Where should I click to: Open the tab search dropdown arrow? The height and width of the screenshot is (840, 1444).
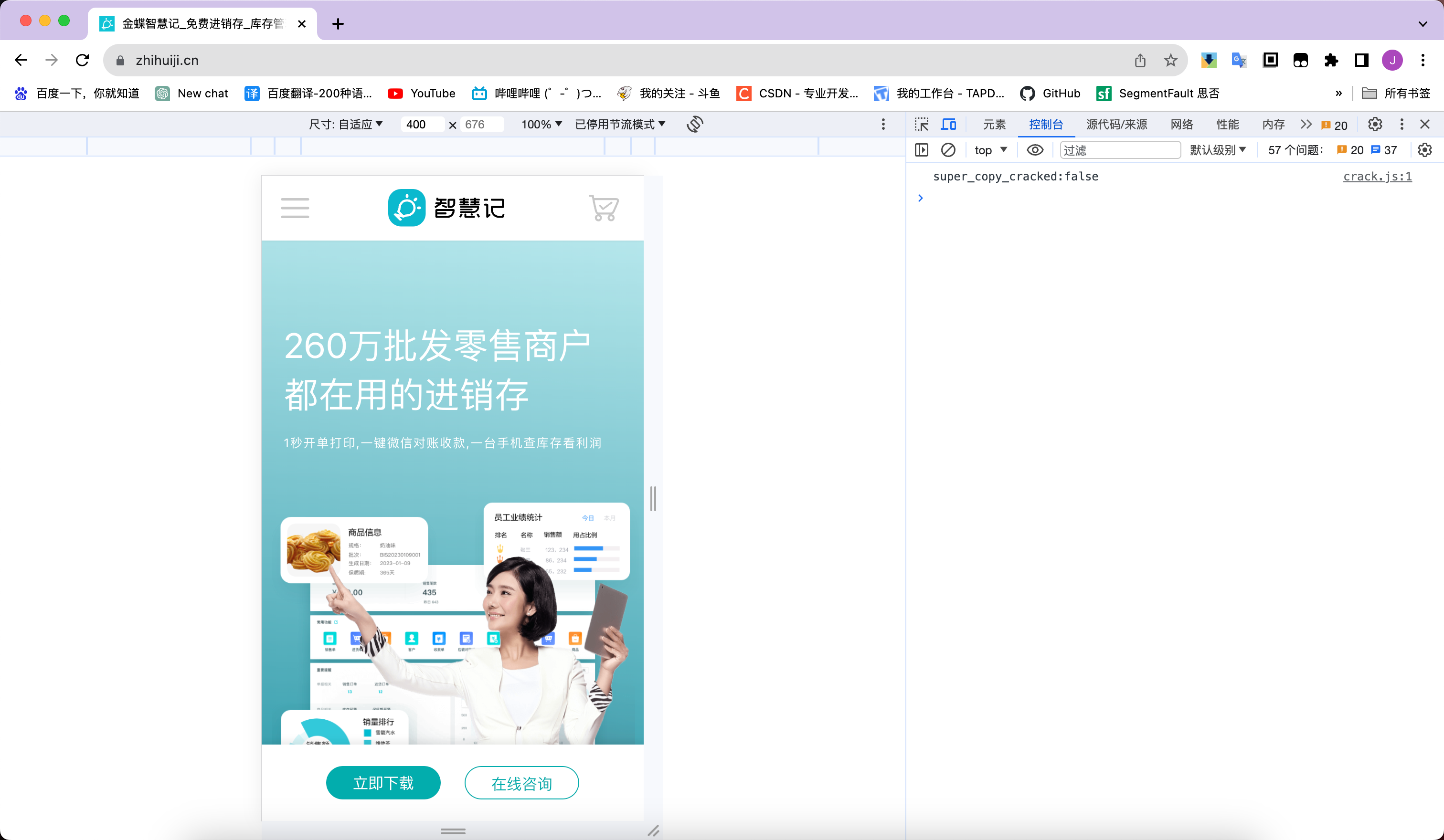1423,24
